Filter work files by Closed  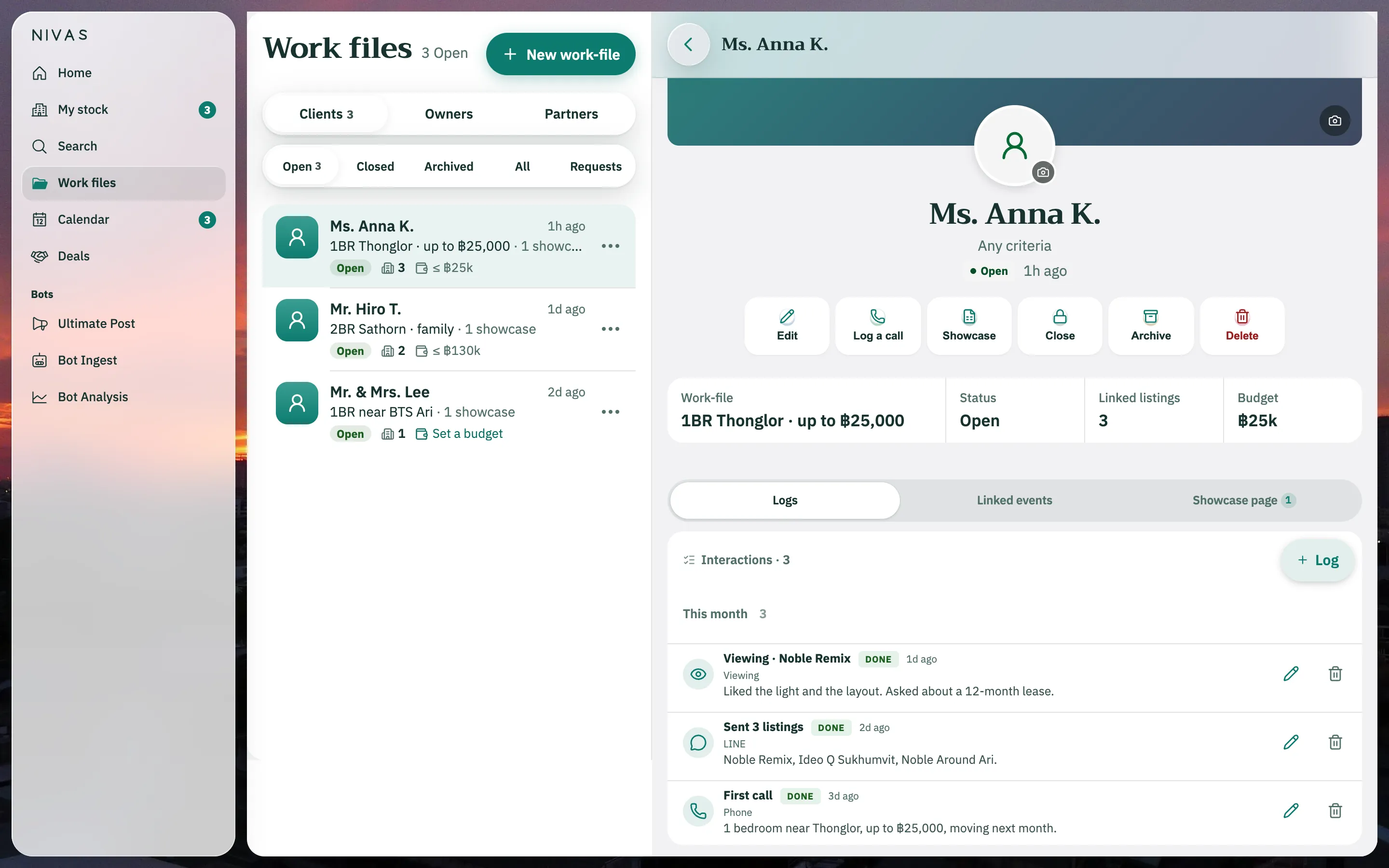pyautogui.click(x=375, y=166)
